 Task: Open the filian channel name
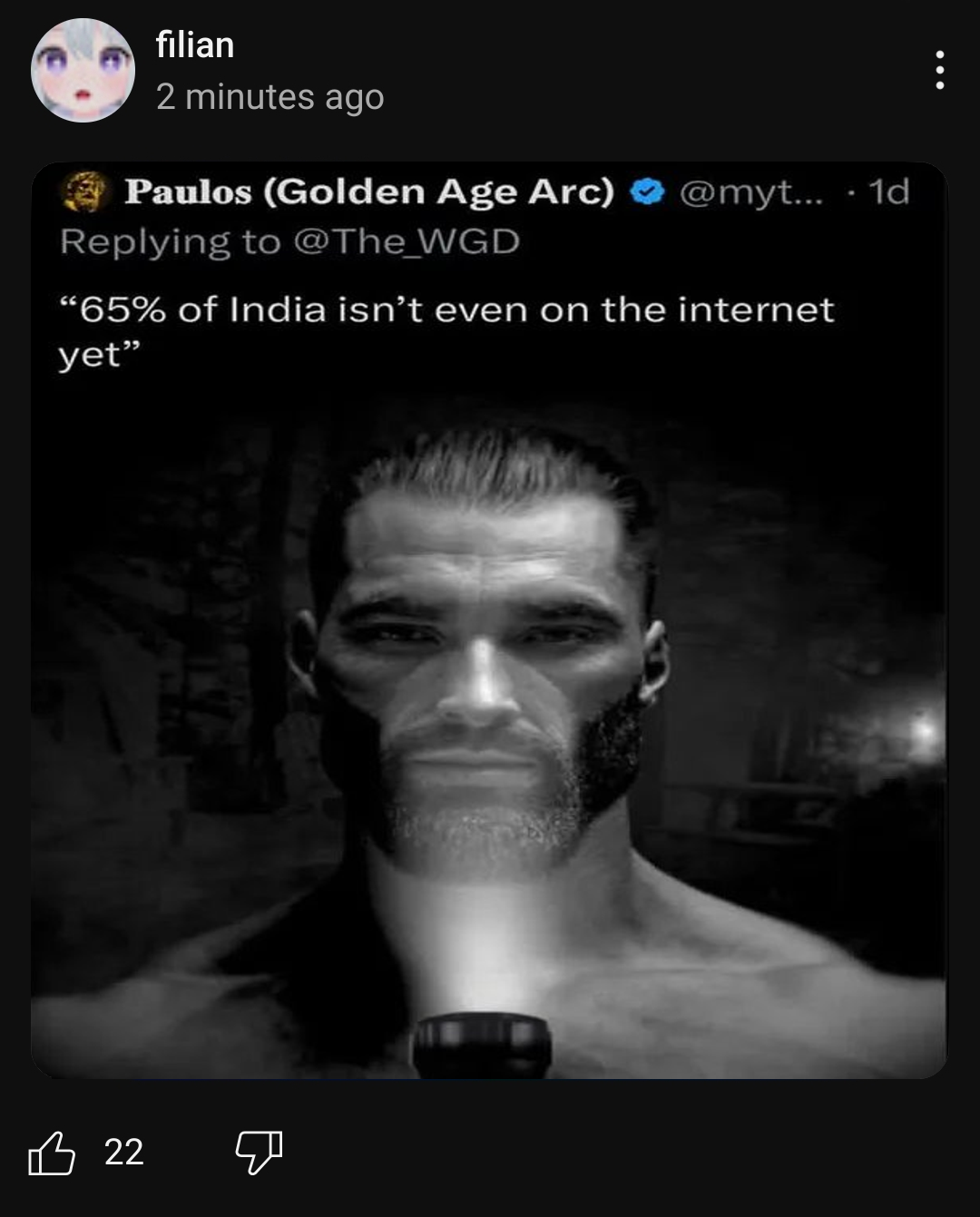pos(195,44)
